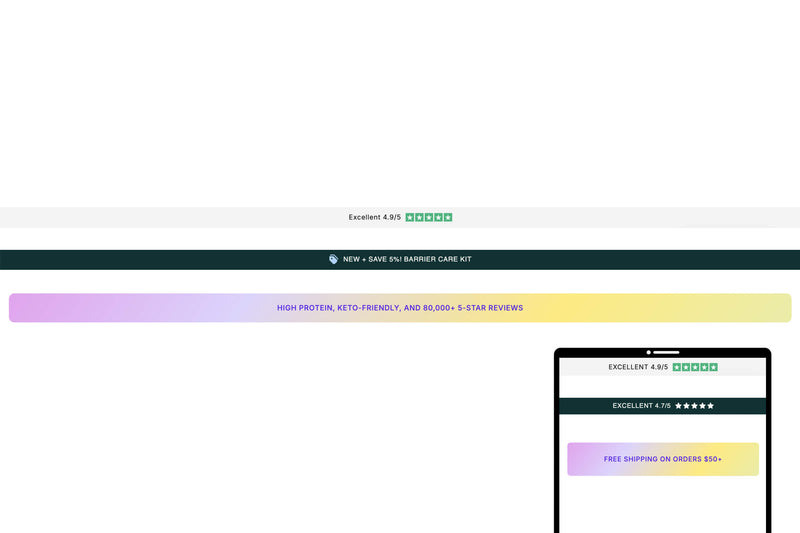
Task: Click the first green star in top bar
Action: point(410,217)
